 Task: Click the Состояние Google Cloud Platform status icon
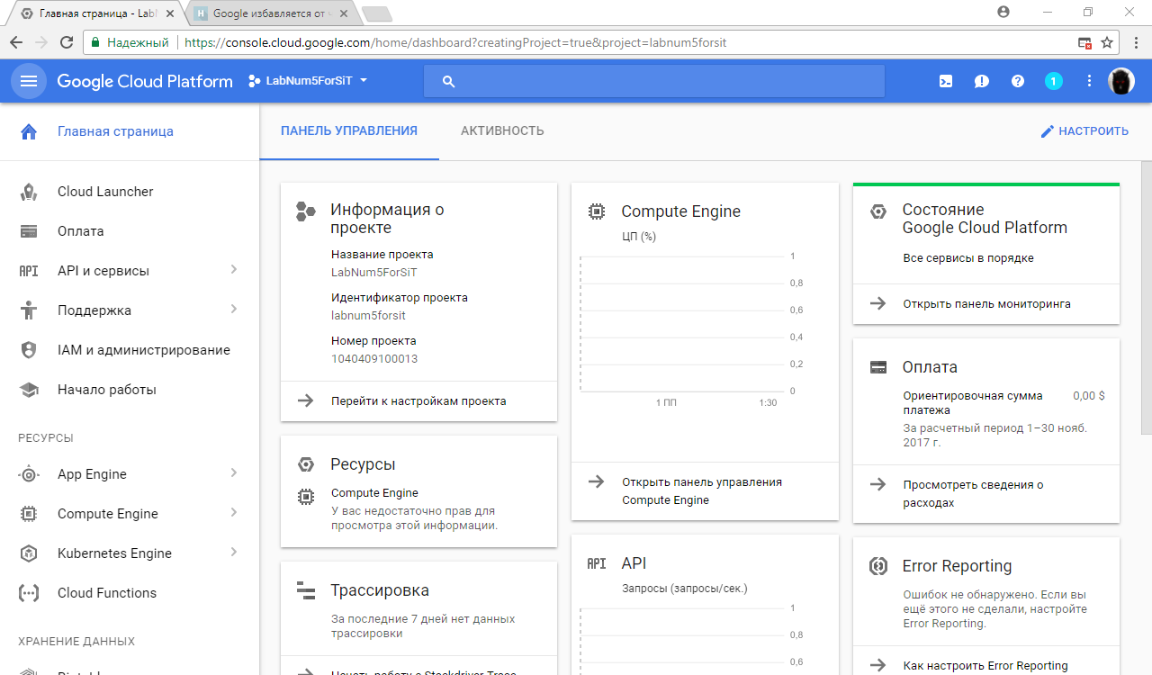point(878,212)
